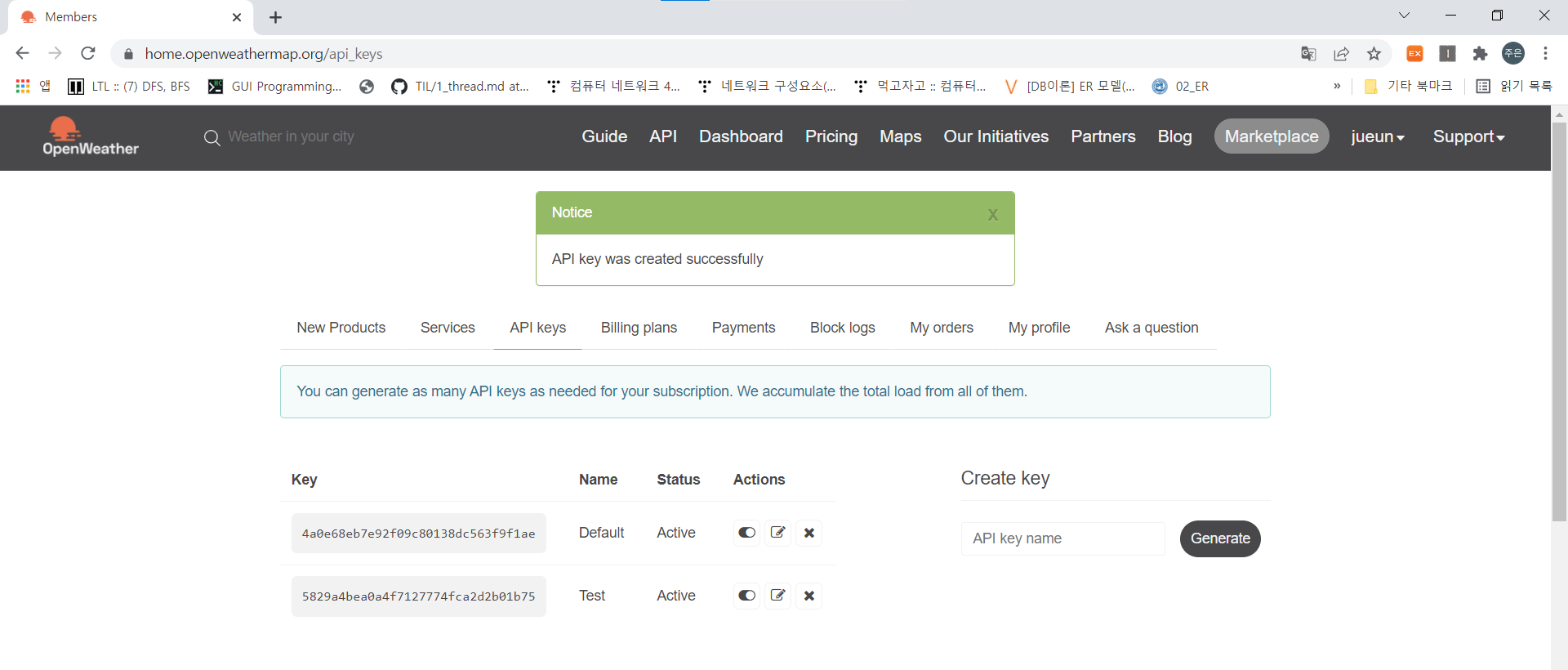Open the Partners page
Viewport: 1568px width, 670px height.
coord(1103,136)
